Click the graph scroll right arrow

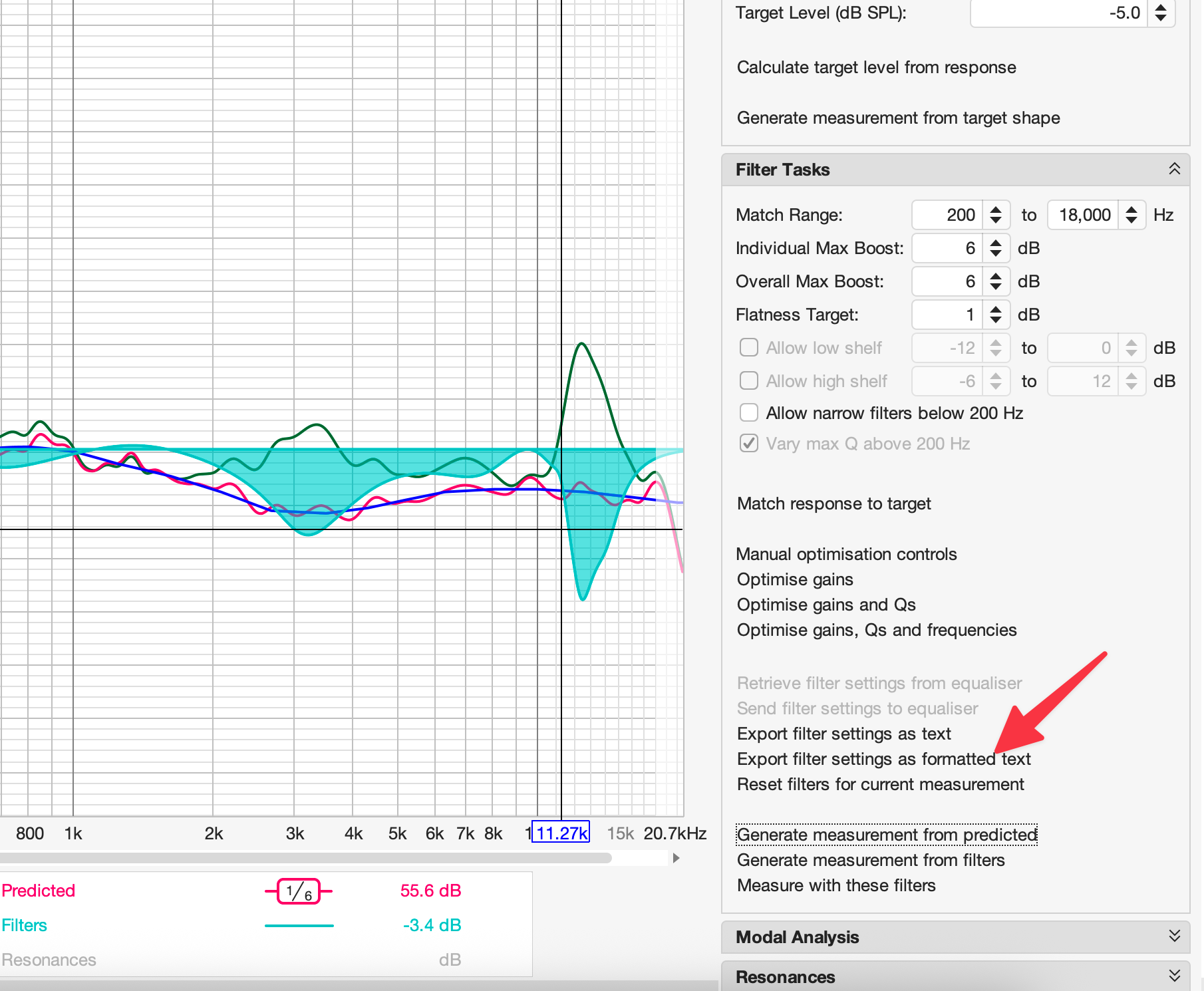pos(677,858)
